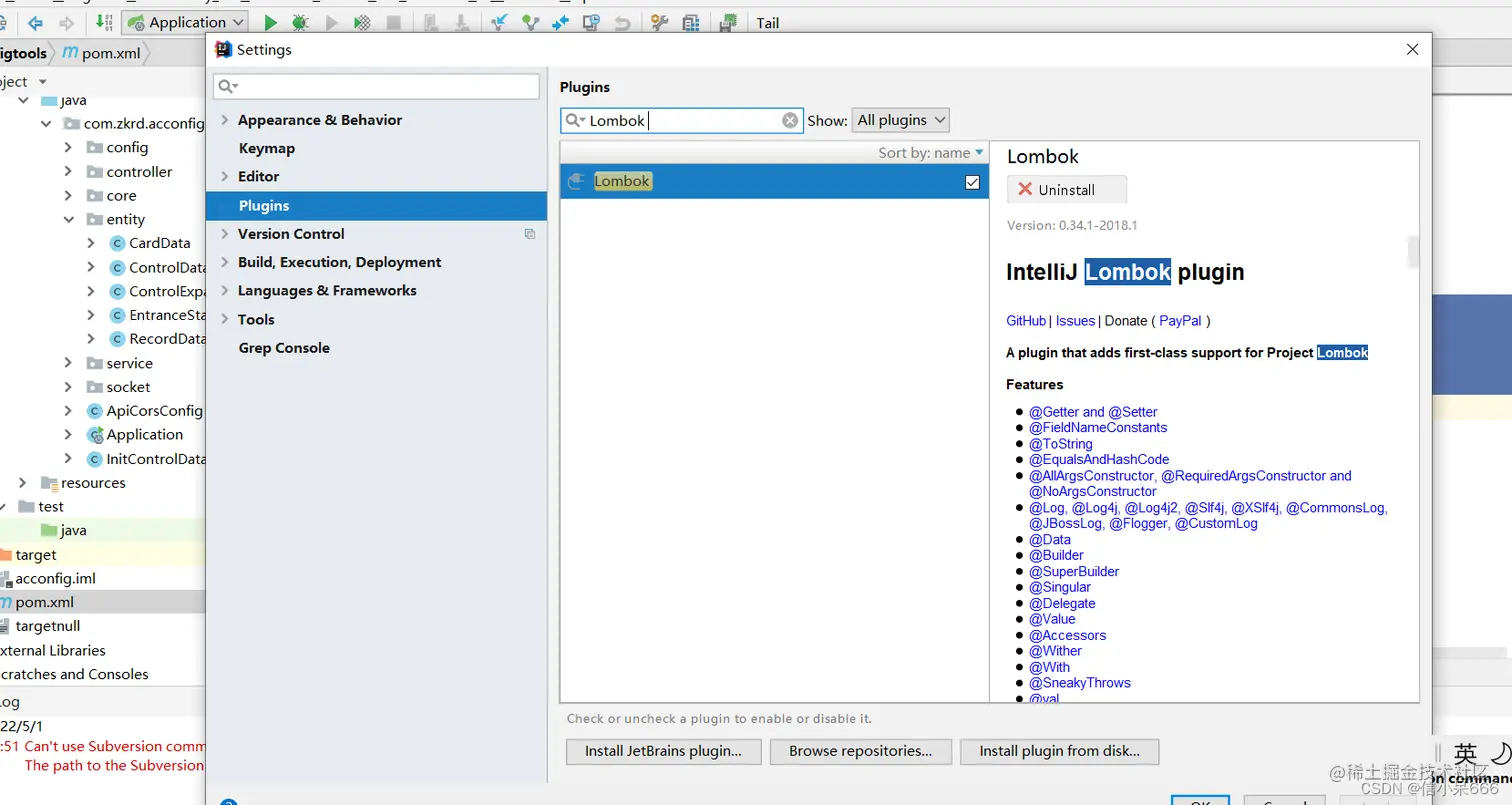Click into the Lombok plugin search field

click(x=683, y=120)
